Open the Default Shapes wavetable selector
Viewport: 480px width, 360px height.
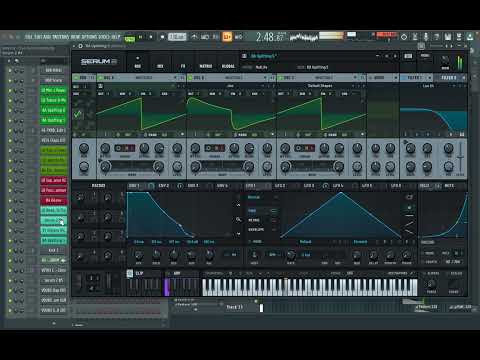point(320,86)
